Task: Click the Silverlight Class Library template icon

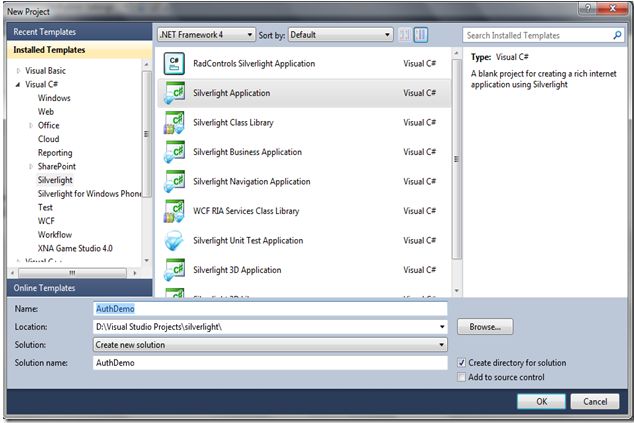Action: [x=174, y=123]
